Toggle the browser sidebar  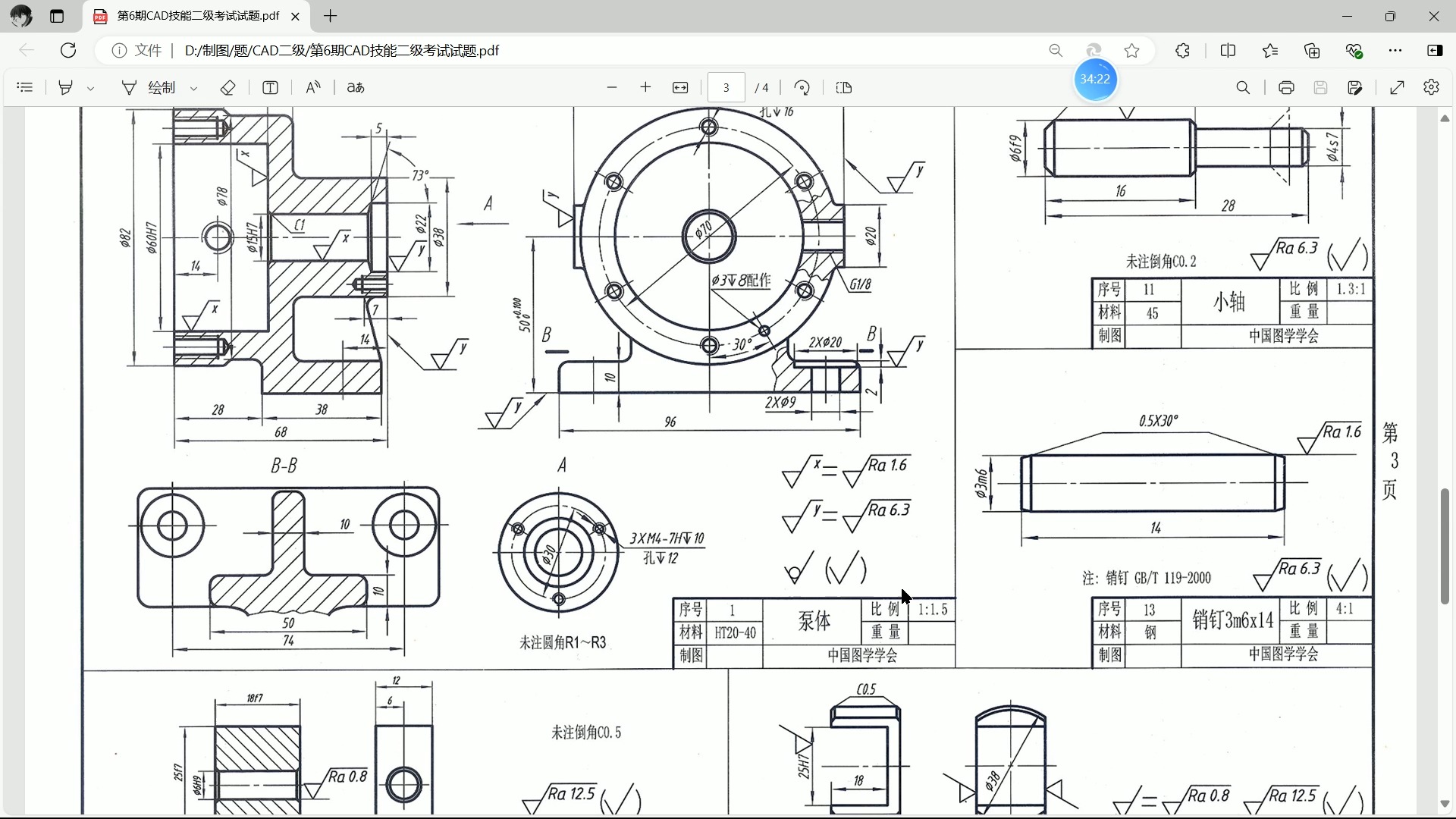click(x=1435, y=50)
